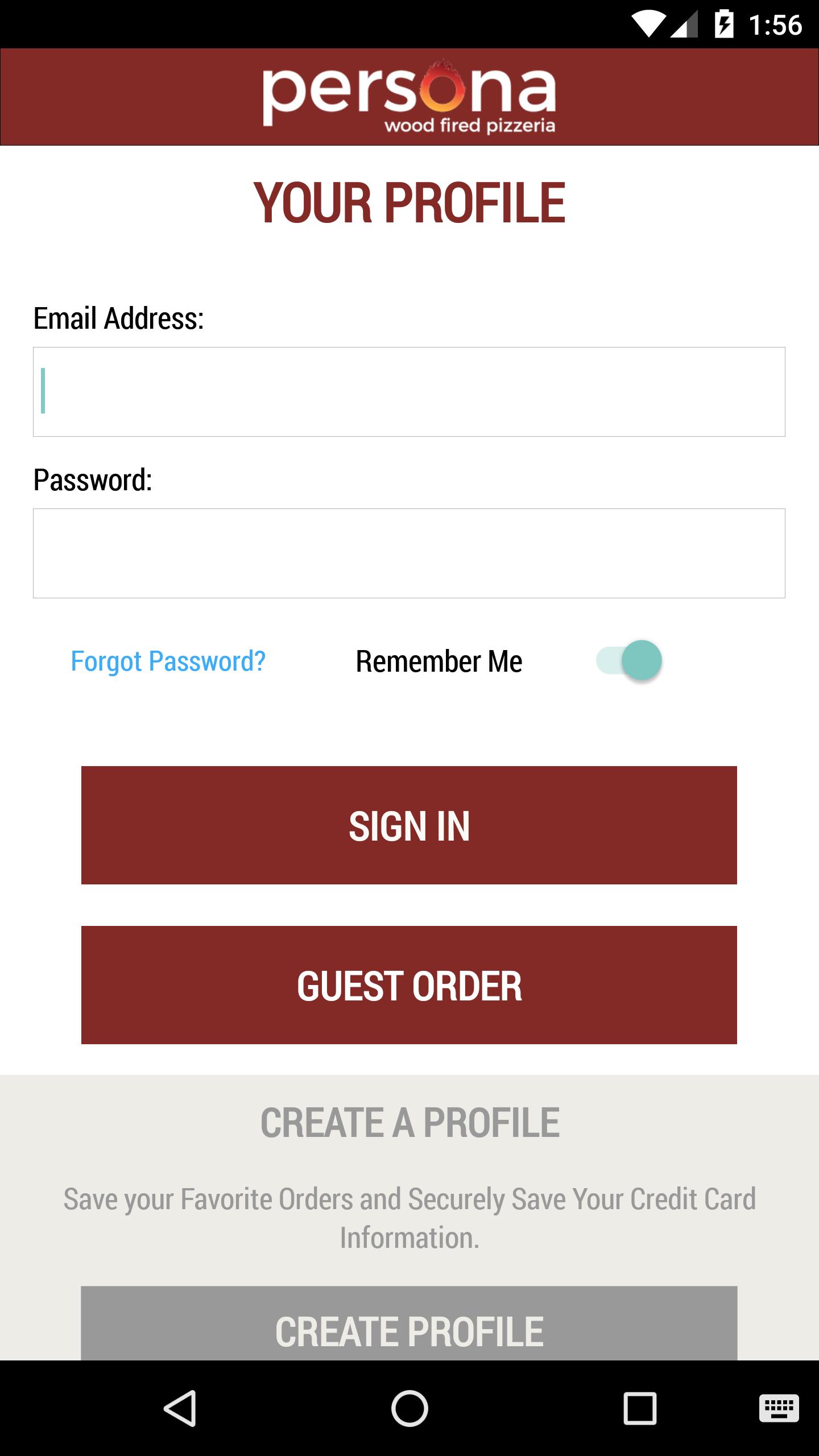Viewport: 819px width, 1456px height.
Task: Focus the Email Address field
Action: click(409, 392)
